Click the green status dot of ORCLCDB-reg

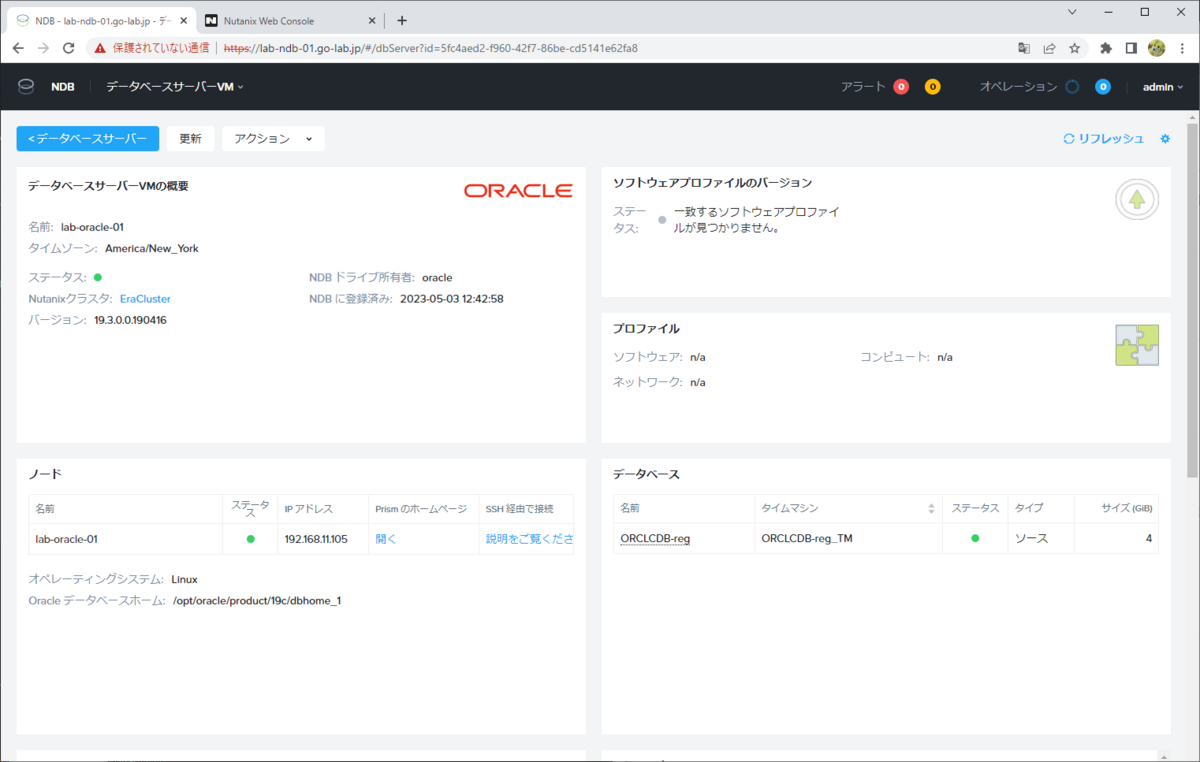pos(975,539)
